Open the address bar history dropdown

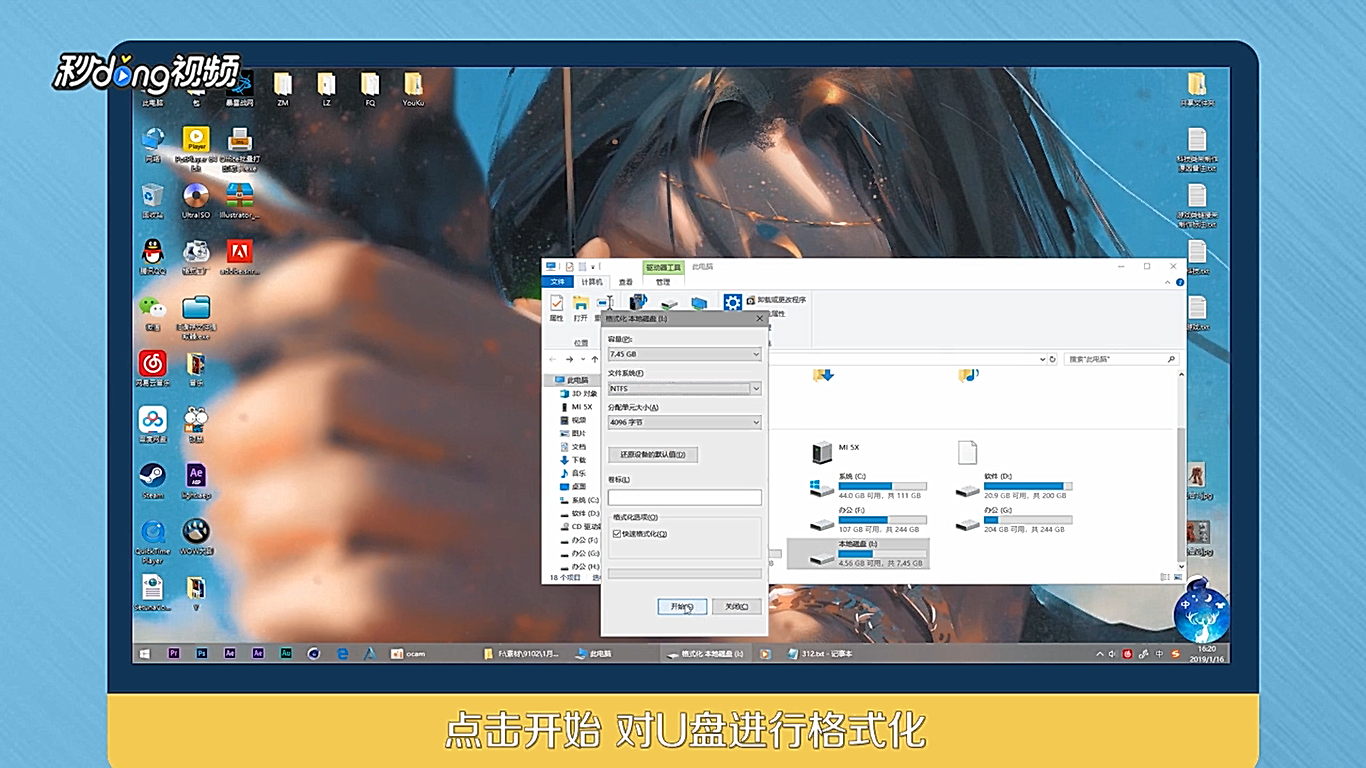1041,358
